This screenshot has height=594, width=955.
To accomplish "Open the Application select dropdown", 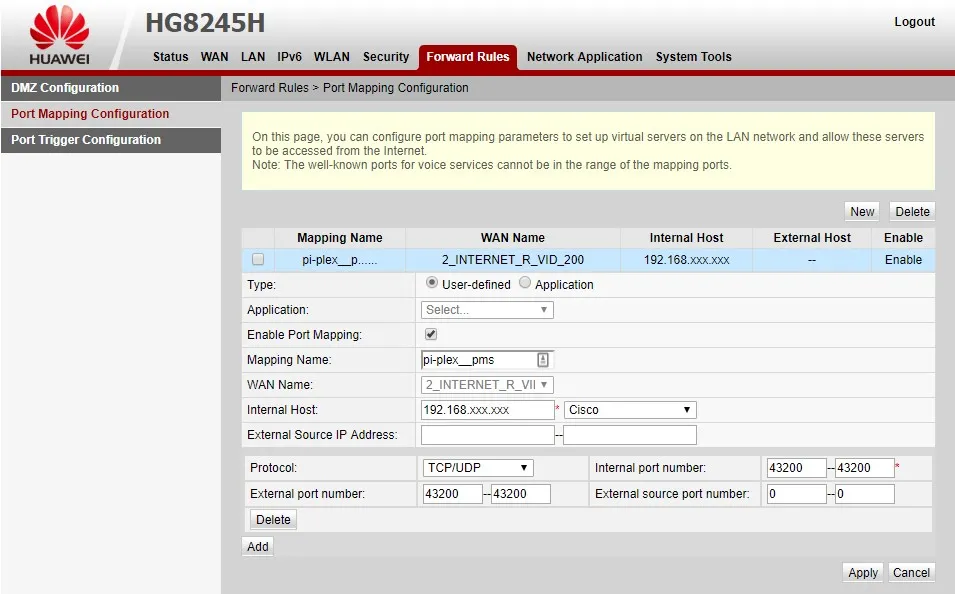I will point(487,310).
